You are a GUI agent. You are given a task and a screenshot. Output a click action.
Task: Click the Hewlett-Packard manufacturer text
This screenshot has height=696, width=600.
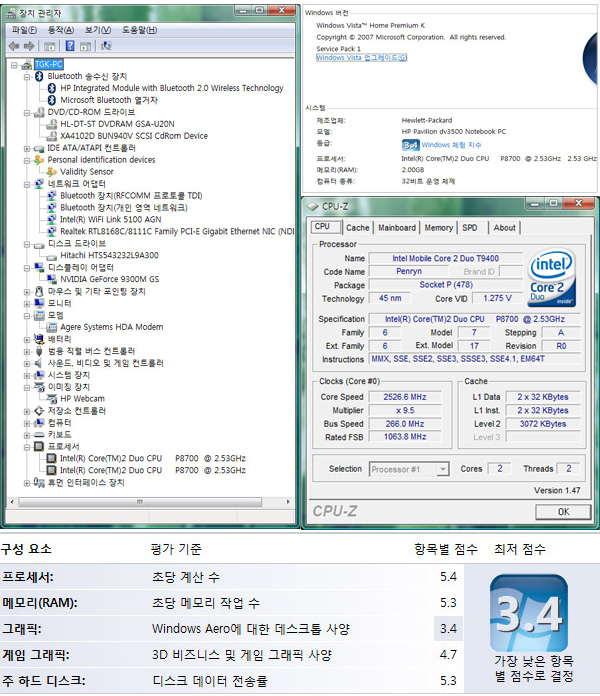[x=427, y=120]
